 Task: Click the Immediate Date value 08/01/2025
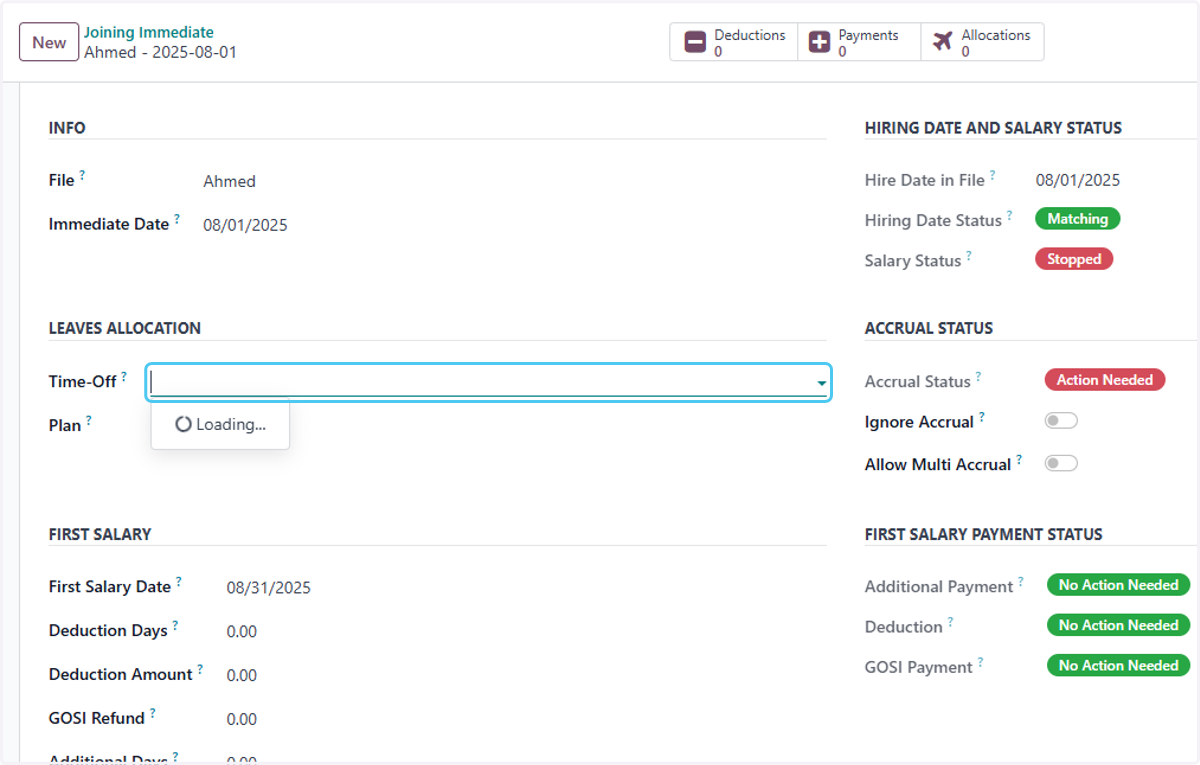[245, 225]
